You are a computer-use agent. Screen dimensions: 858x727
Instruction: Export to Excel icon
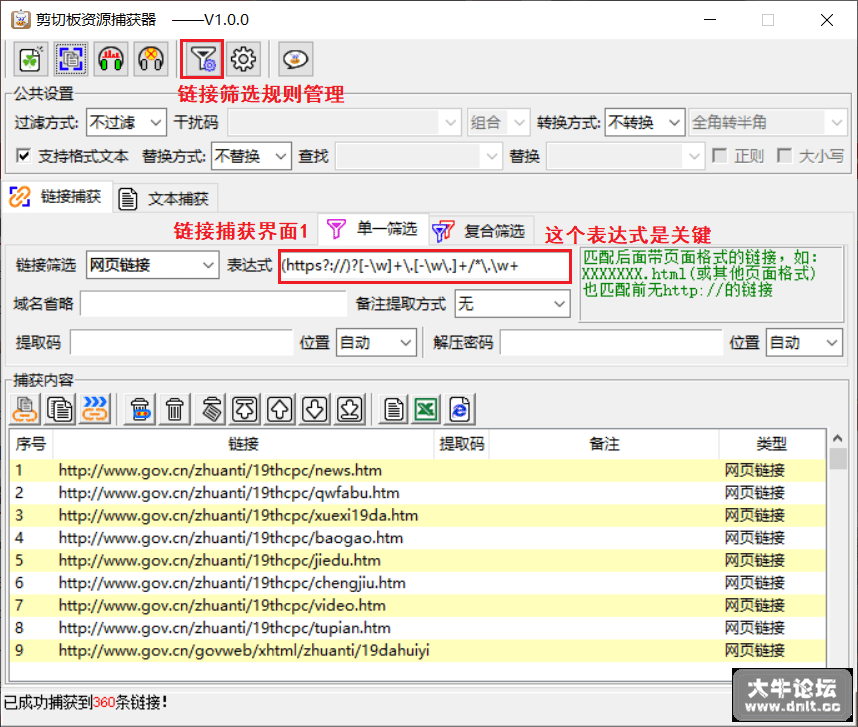click(426, 409)
